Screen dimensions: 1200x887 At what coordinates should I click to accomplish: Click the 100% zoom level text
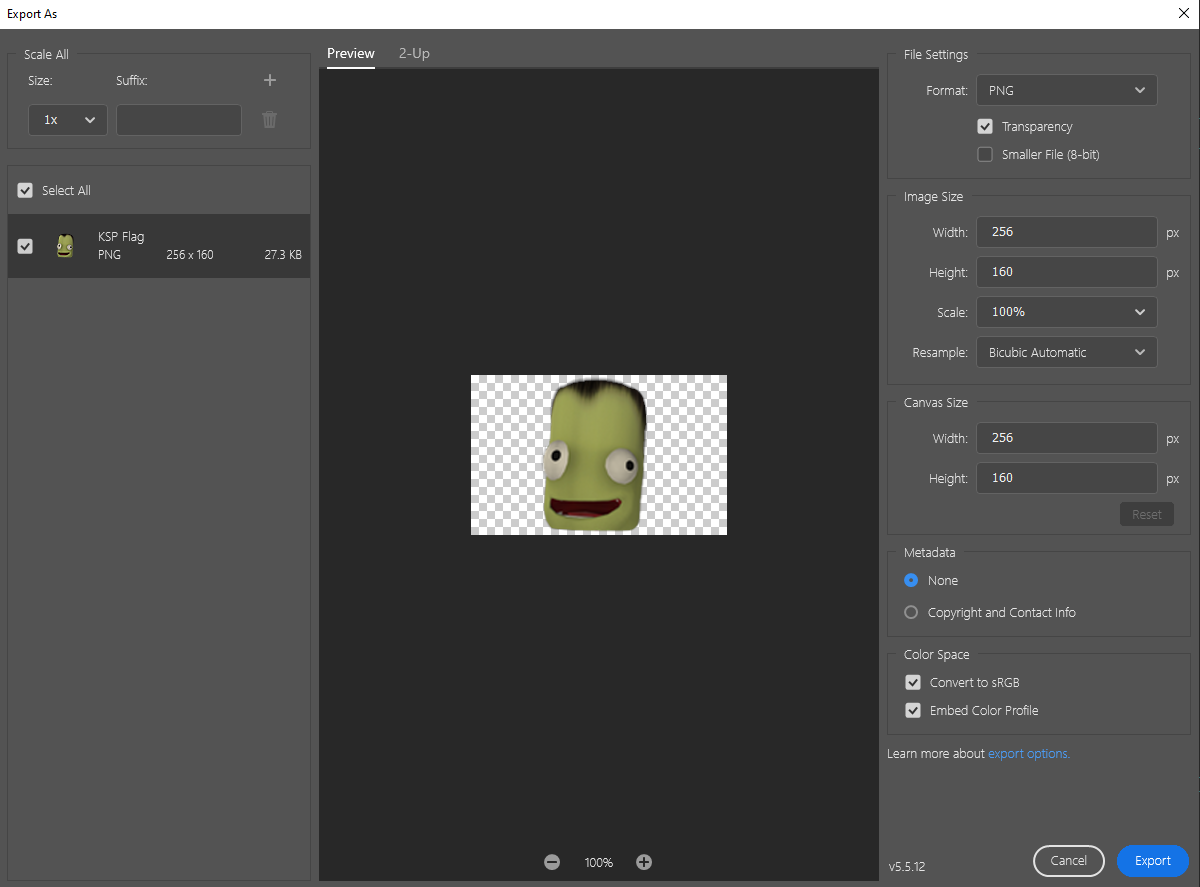[x=599, y=862]
